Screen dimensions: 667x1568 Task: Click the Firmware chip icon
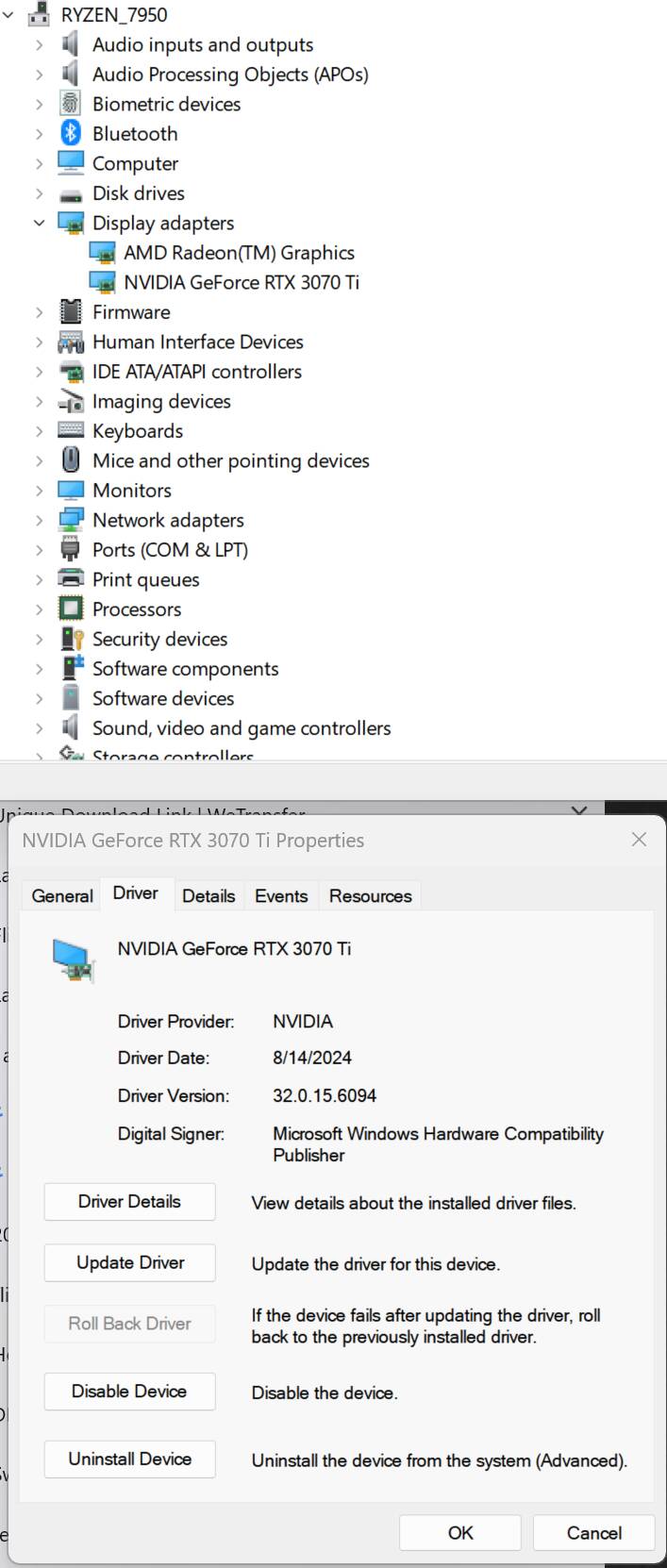coord(71,312)
